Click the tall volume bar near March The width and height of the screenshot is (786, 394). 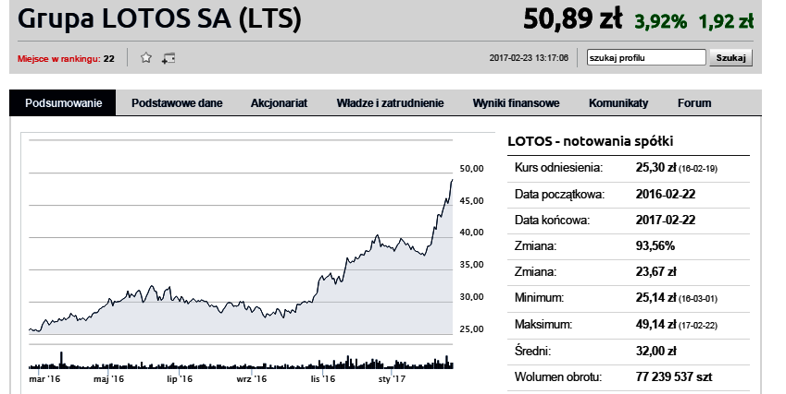[x=62, y=360]
